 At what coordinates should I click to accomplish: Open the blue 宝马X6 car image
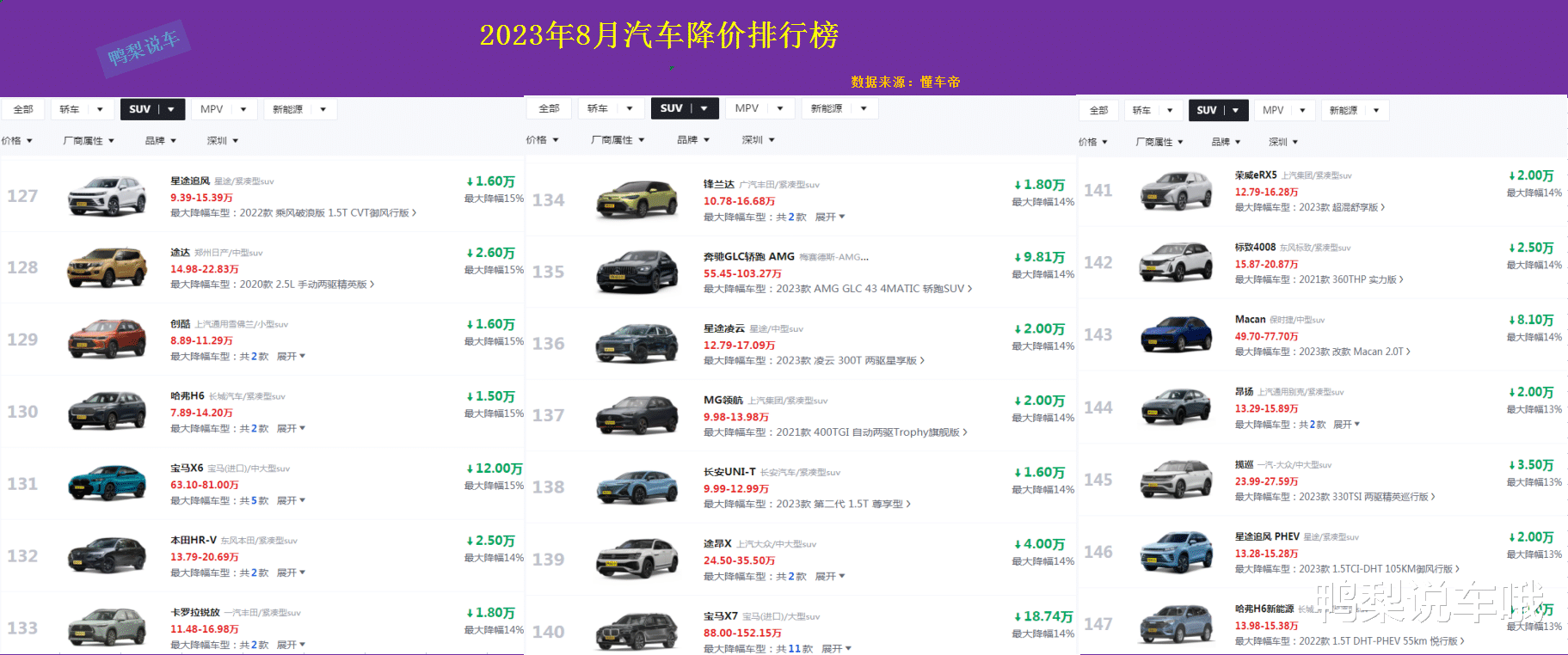[x=107, y=483]
